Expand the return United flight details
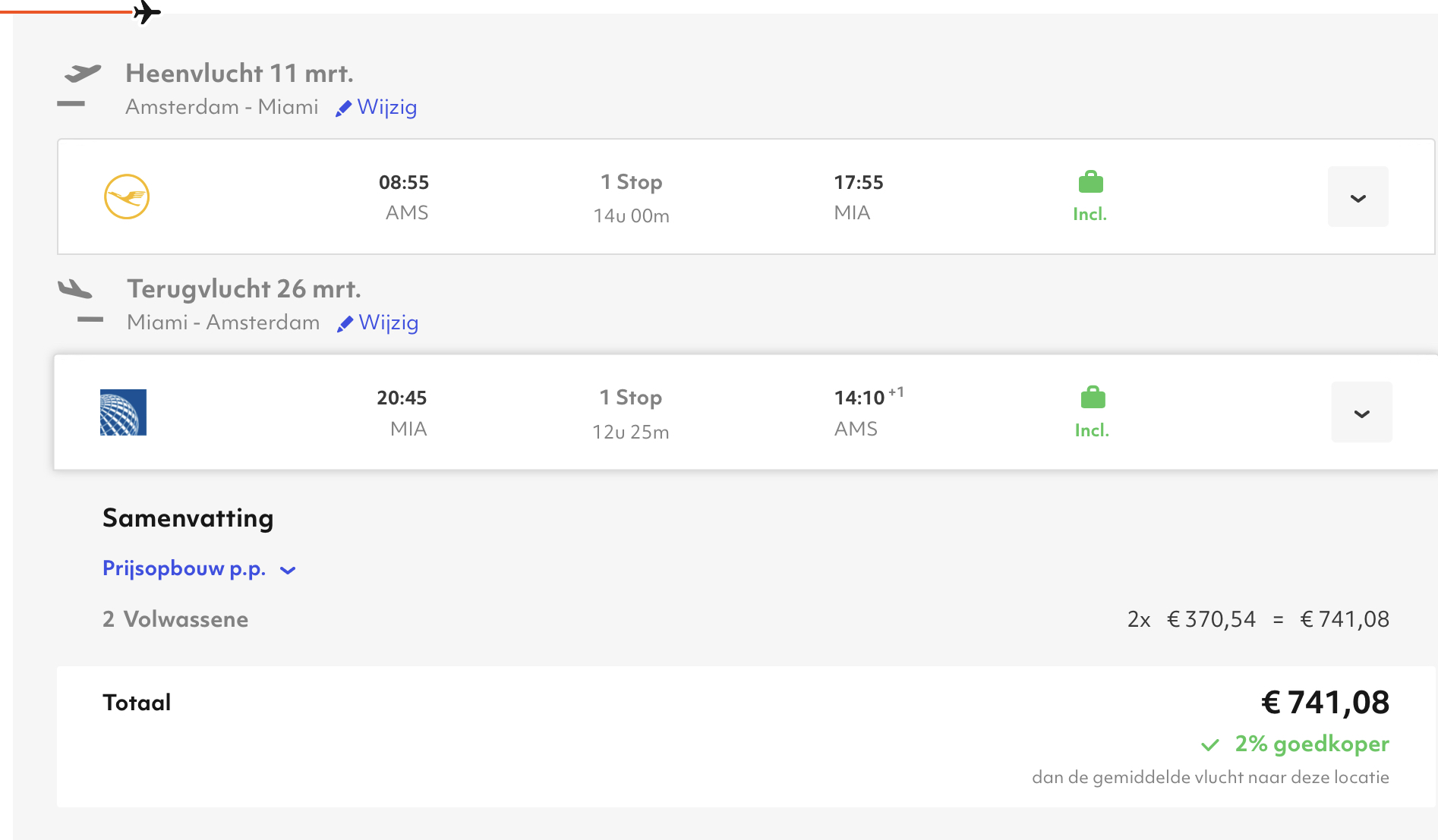Image resolution: width=1438 pixels, height=840 pixels. coord(1361,413)
